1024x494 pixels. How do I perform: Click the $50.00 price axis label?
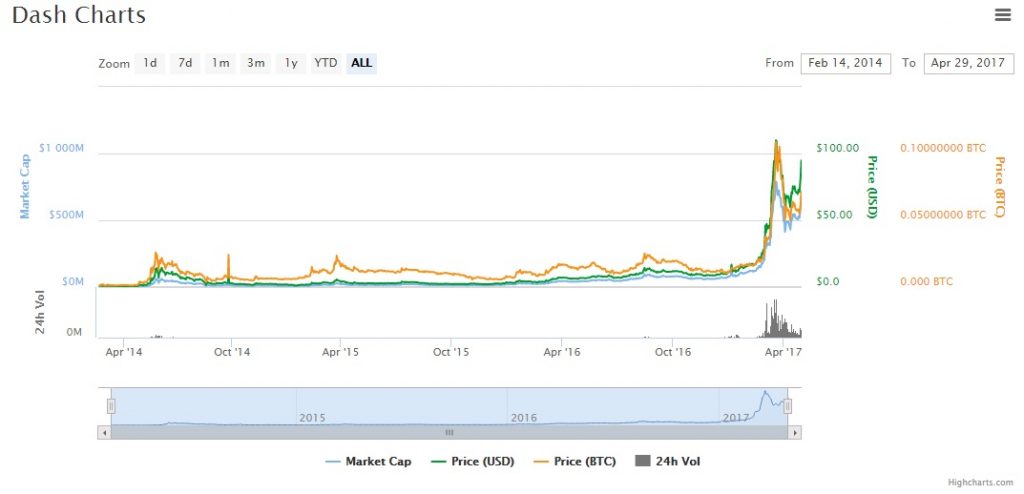pyautogui.click(x=835, y=215)
